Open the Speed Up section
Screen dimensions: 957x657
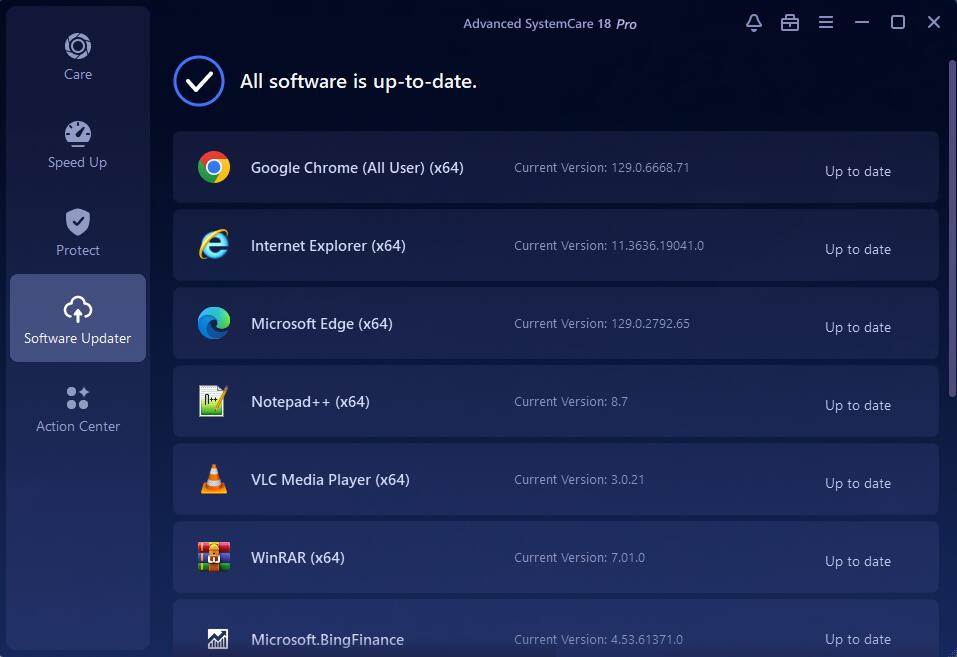(x=78, y=145)
